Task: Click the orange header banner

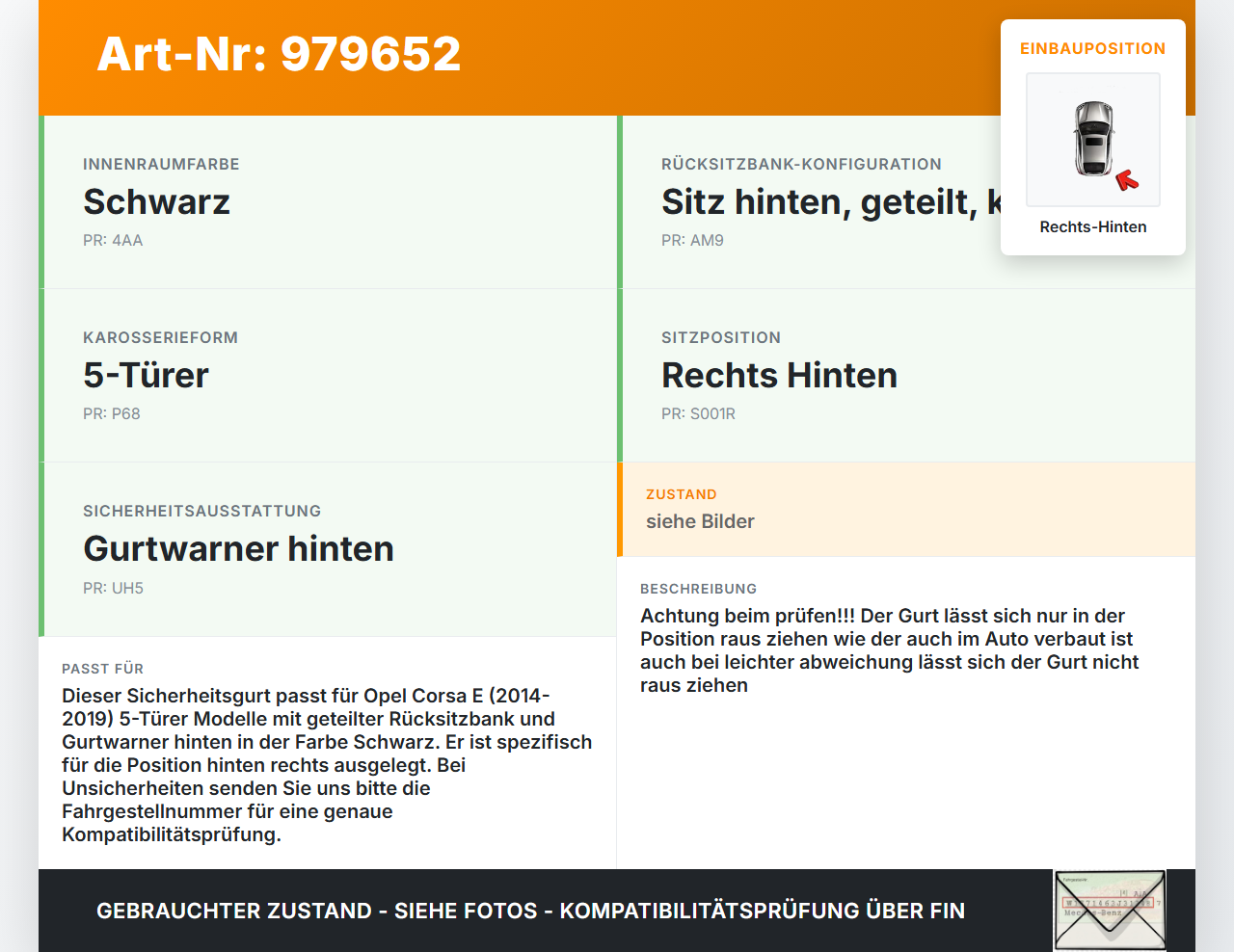Action: coord(617,56)
